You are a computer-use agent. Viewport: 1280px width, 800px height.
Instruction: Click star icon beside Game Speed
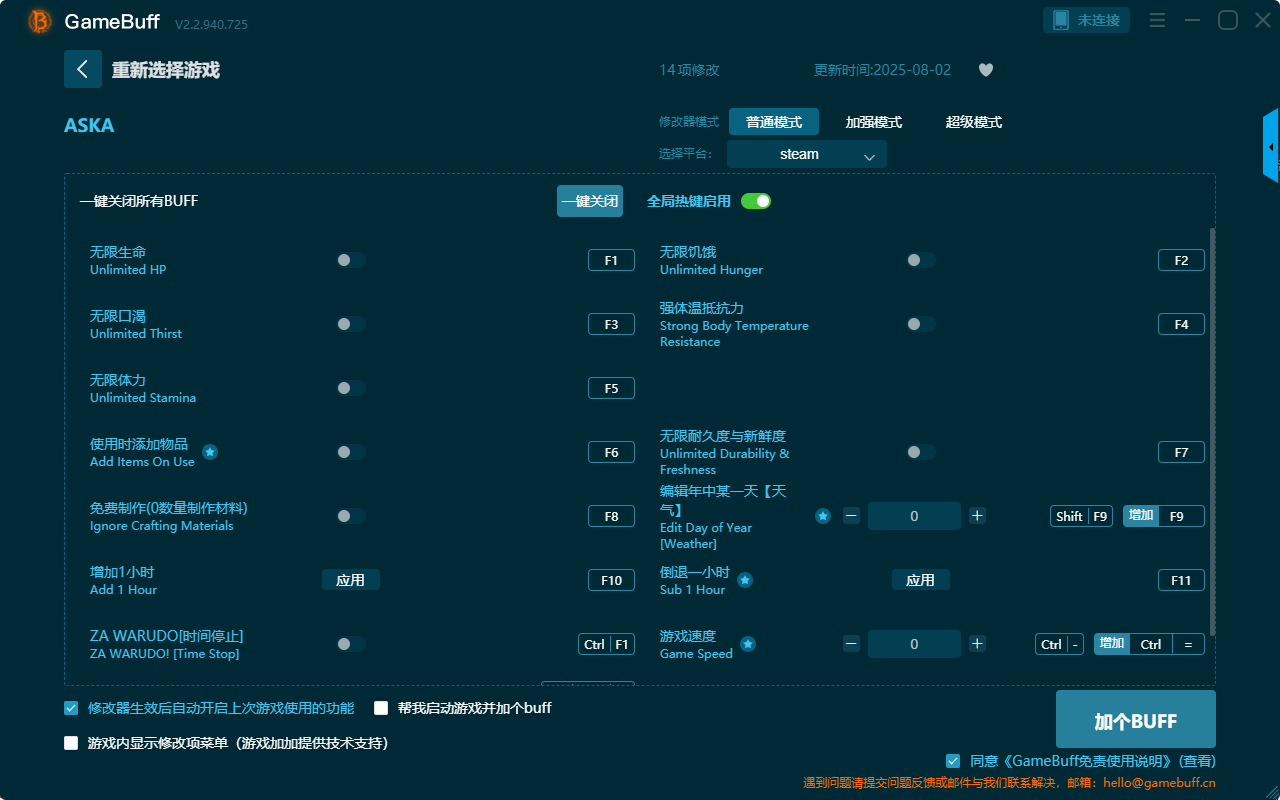[748, 644]
